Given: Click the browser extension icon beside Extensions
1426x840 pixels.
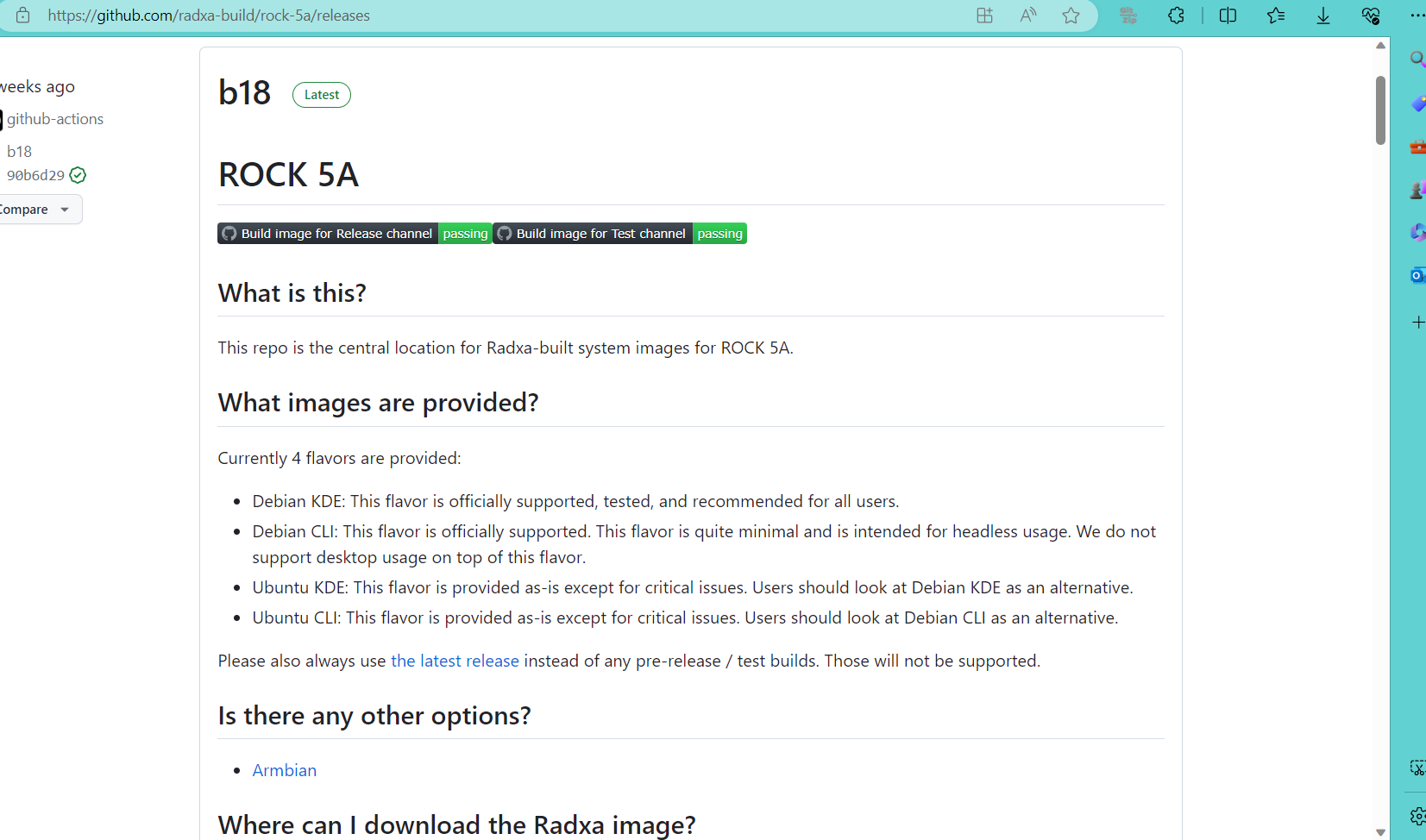Looking at the screenshot, I should click(x=1128, y=16).
